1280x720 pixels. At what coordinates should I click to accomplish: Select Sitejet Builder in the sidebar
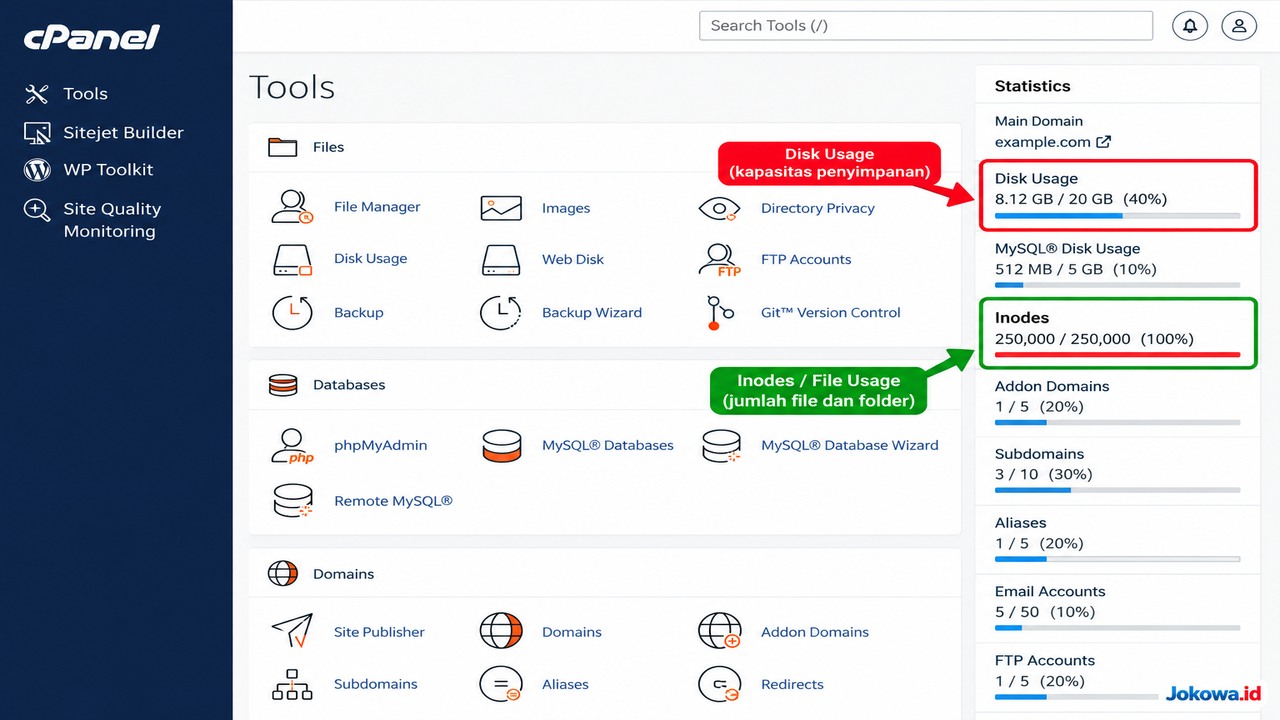tap(124, 133)
